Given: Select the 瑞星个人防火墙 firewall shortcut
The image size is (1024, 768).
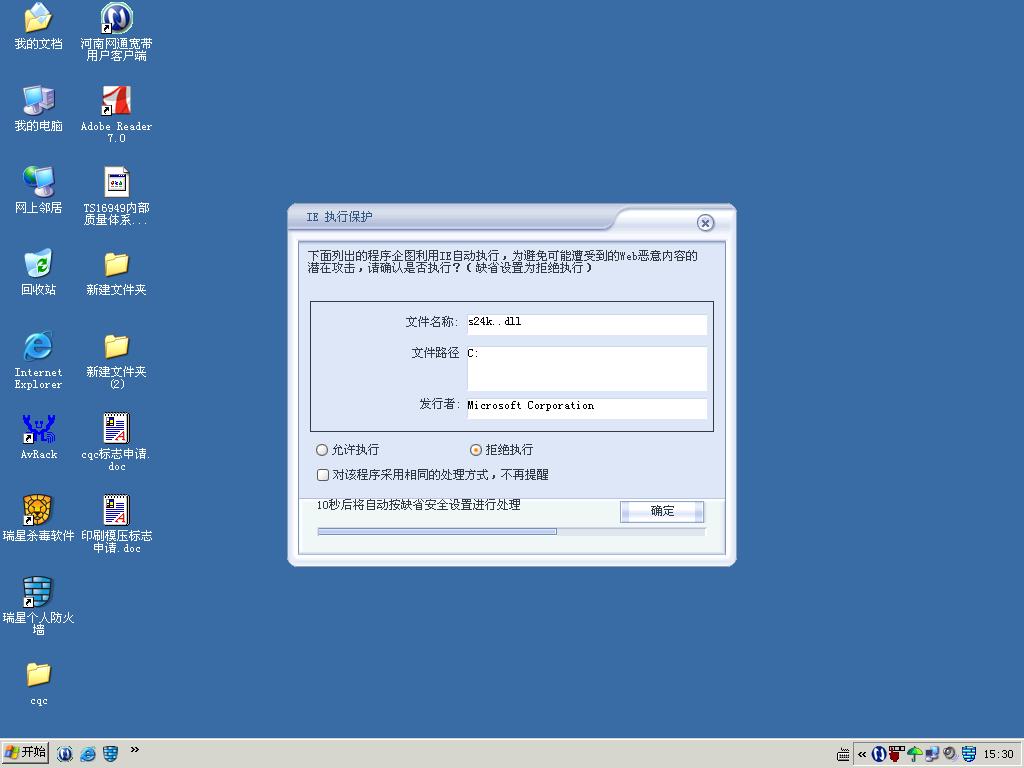Looking at the screenshot, I should (38, 606).
